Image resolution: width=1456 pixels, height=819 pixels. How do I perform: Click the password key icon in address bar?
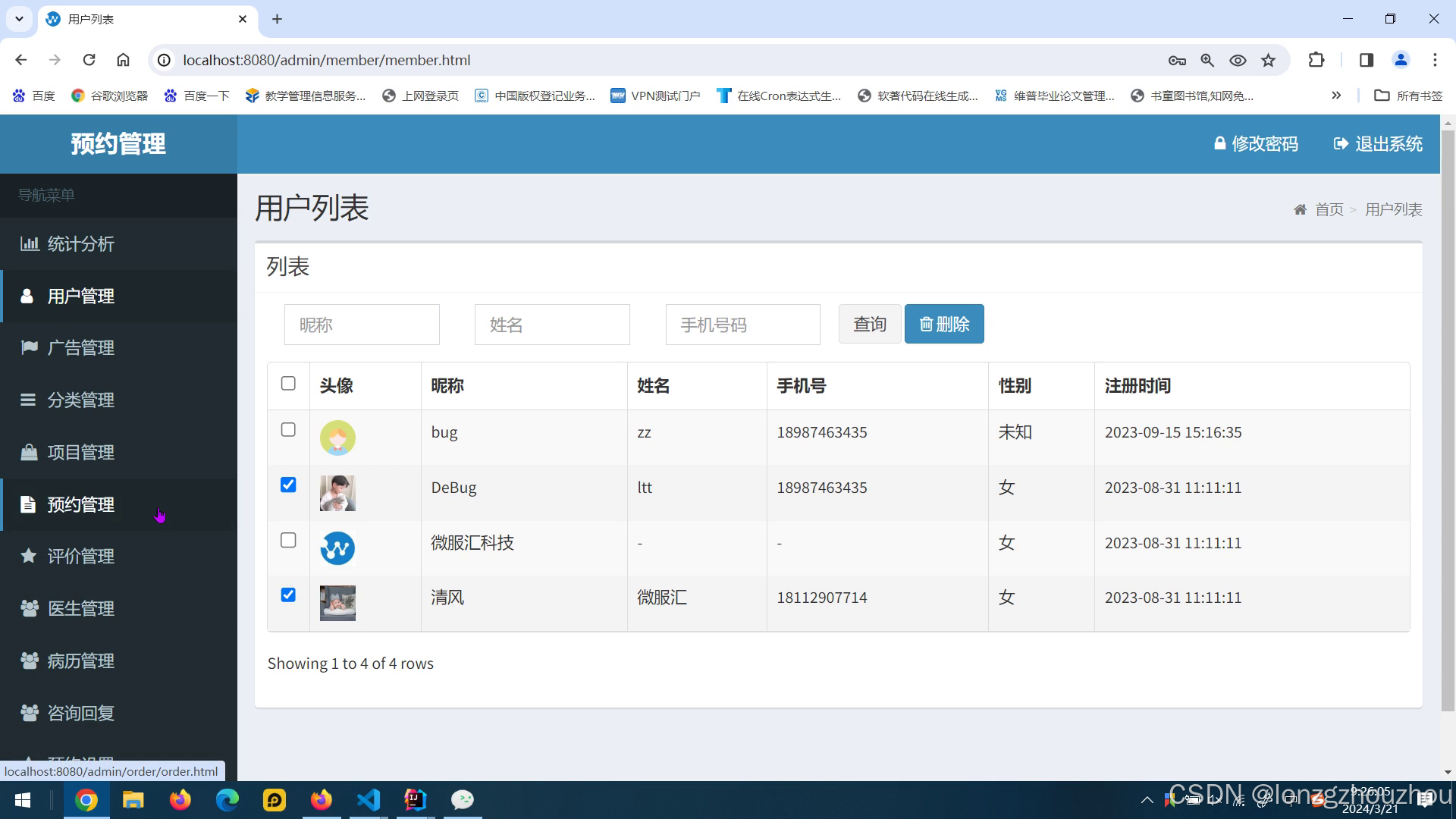click(x=1177, y=60)
